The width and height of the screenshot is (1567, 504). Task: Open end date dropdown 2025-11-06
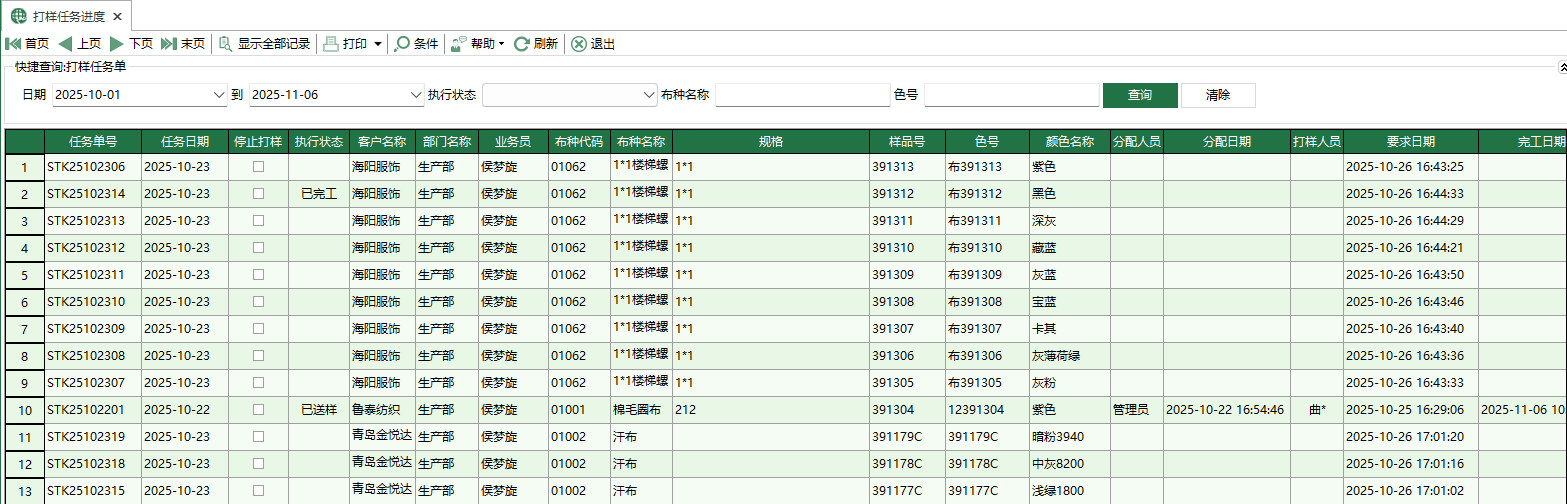pos(417,95)
